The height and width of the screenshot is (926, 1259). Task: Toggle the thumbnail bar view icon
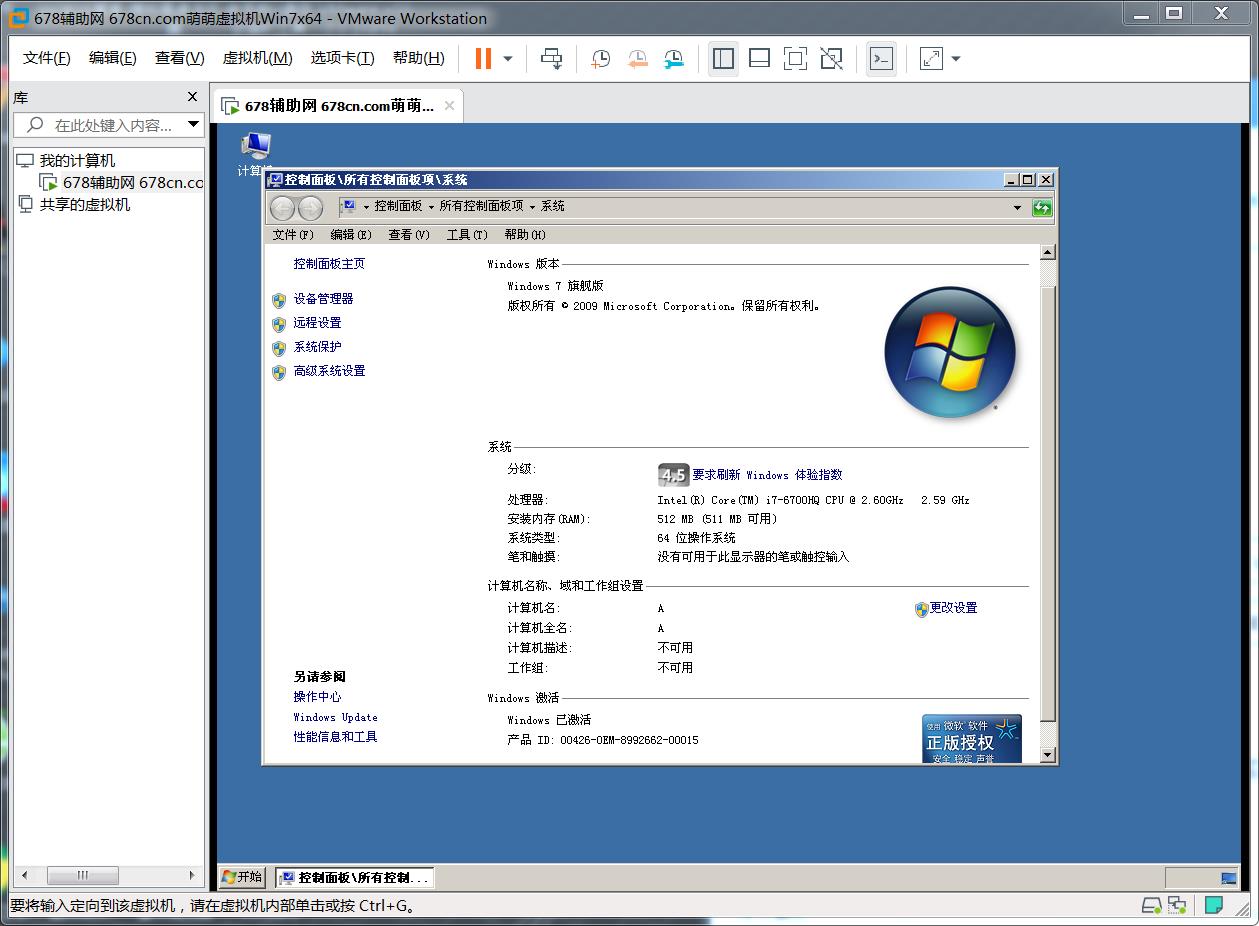click(x=759, y=59)
